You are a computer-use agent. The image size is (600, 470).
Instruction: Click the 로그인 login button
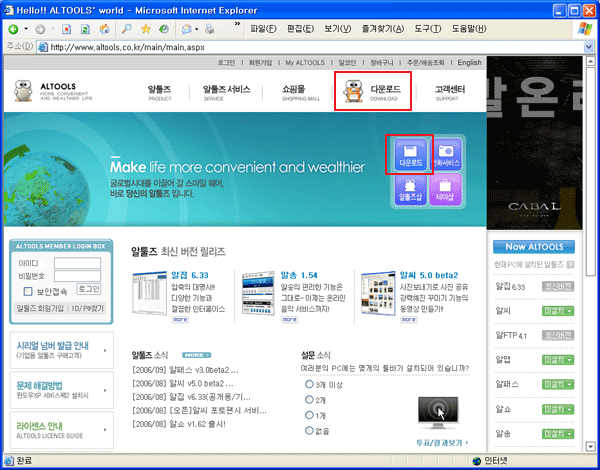[89, 289]
